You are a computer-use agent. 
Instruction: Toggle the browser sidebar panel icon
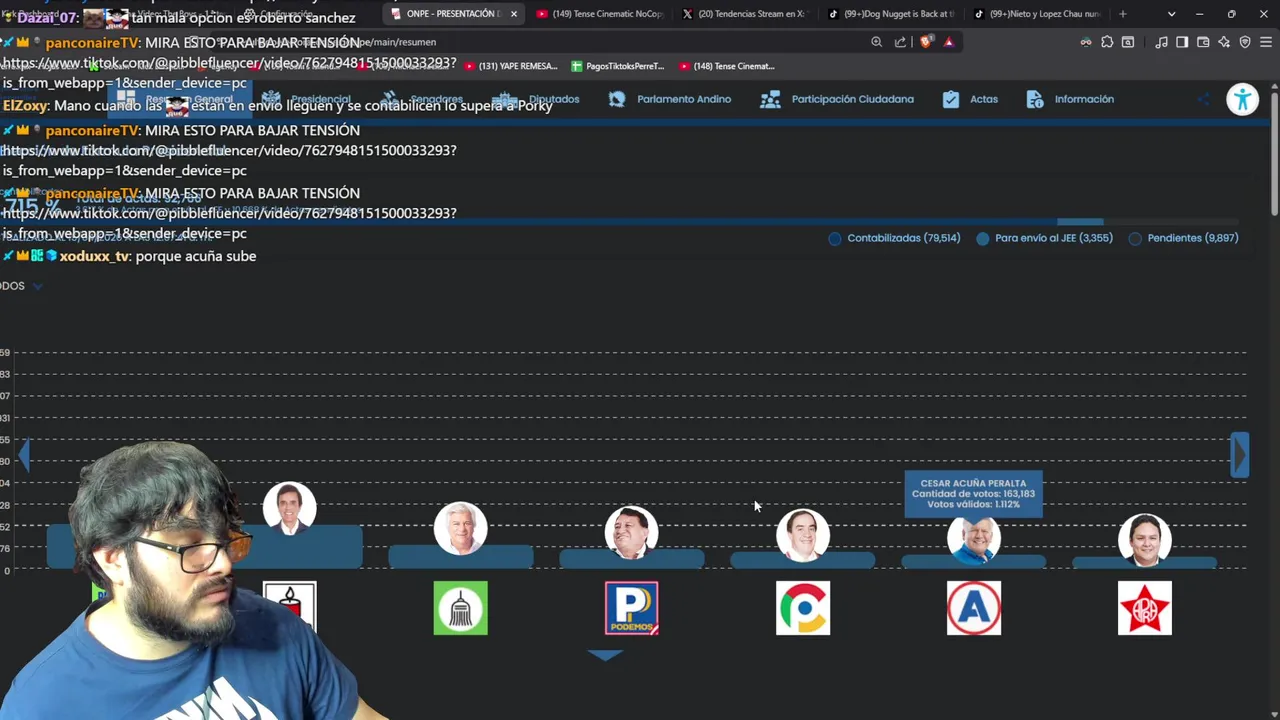[1182, 42]
